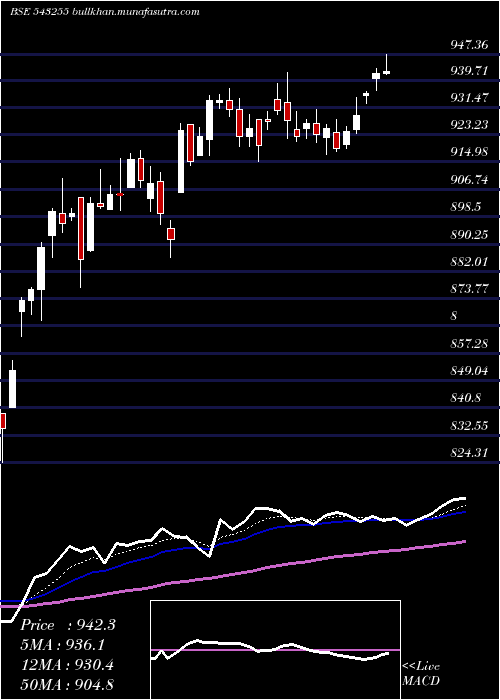Click the 898.5 price axis label

pyautogui.click(x=466, y=207)
